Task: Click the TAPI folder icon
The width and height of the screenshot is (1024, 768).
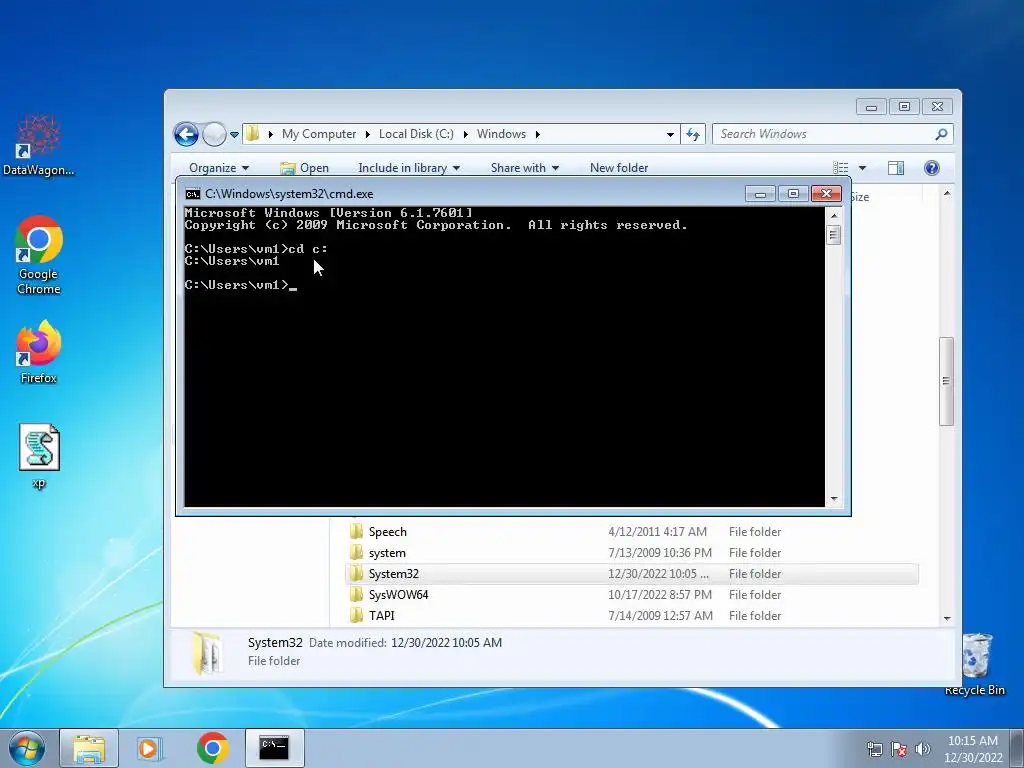Action: pyautogui.click(x=357, y=615)
